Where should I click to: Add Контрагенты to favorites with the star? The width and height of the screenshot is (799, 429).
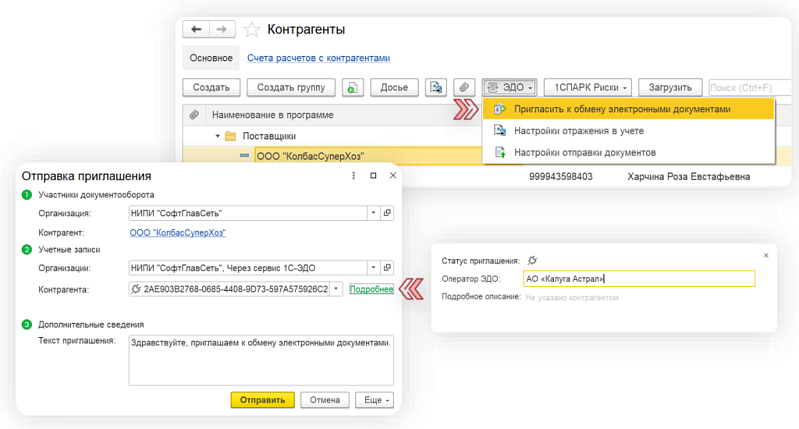(251, 30)
